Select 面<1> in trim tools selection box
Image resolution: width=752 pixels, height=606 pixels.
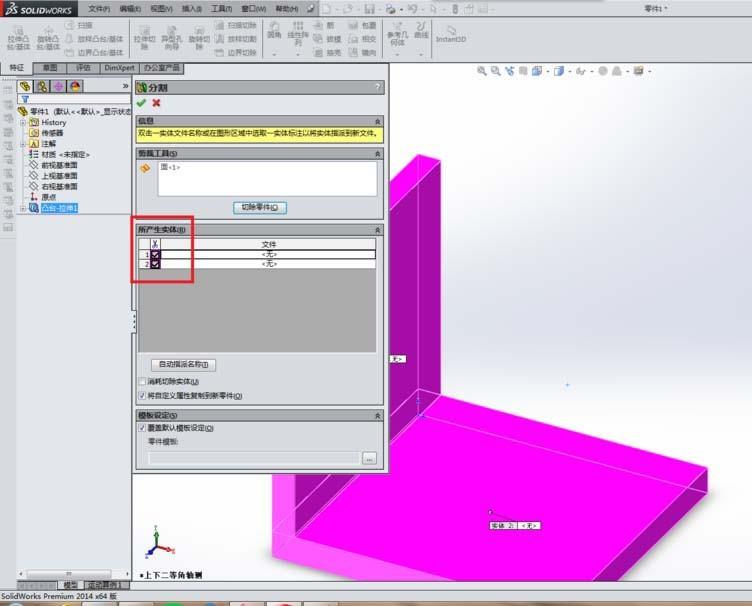[x=170, y=167]
